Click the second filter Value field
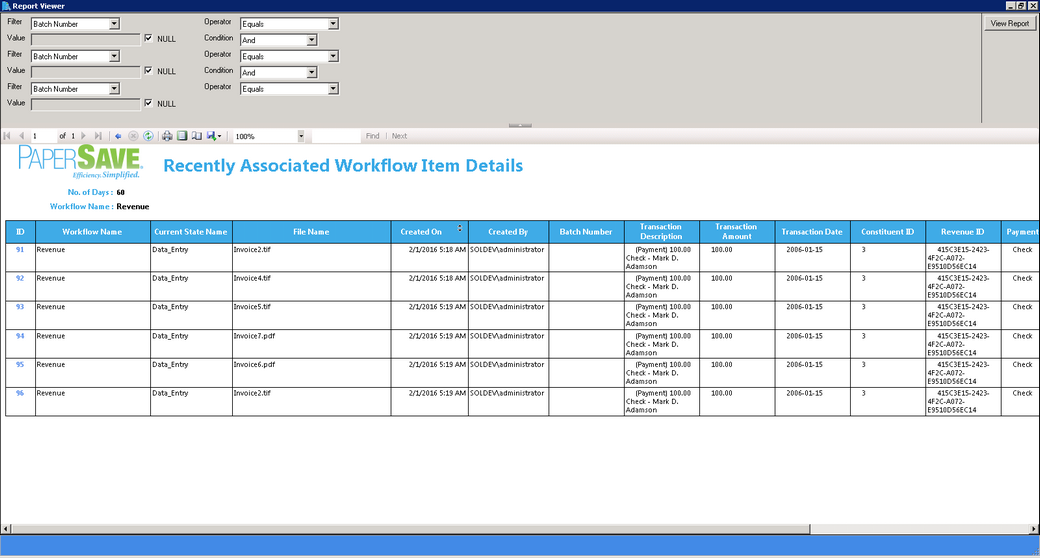 tap(86, 72)
